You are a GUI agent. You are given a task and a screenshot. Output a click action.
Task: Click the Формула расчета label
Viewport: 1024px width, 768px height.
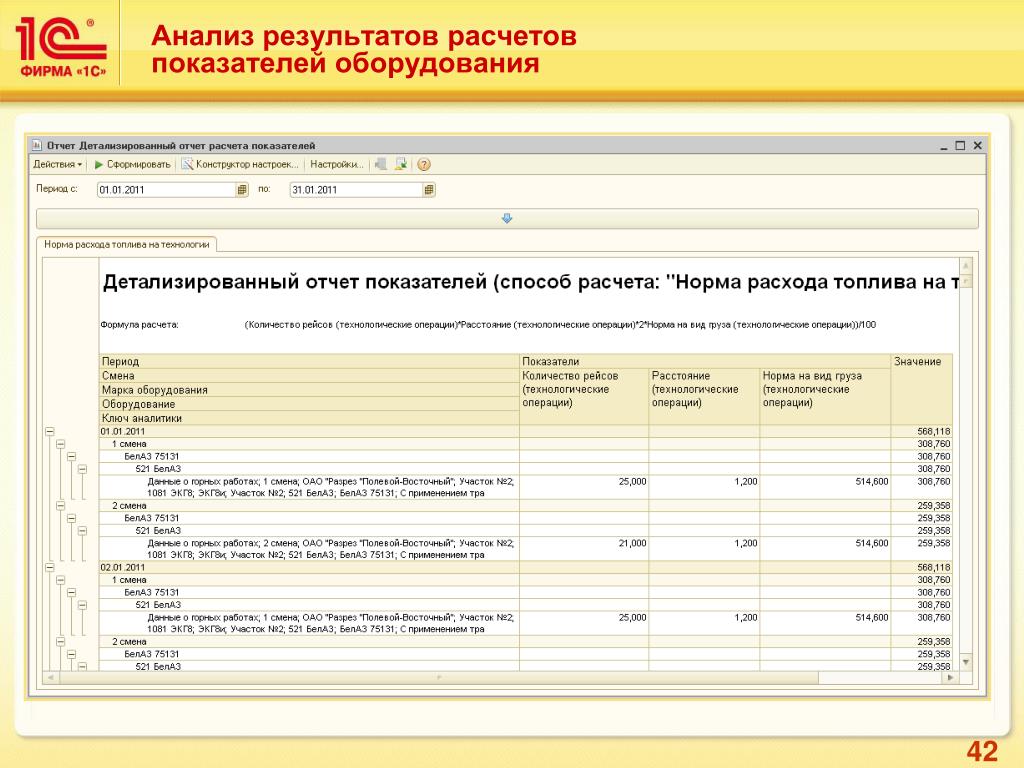click(x=139, y=325)
